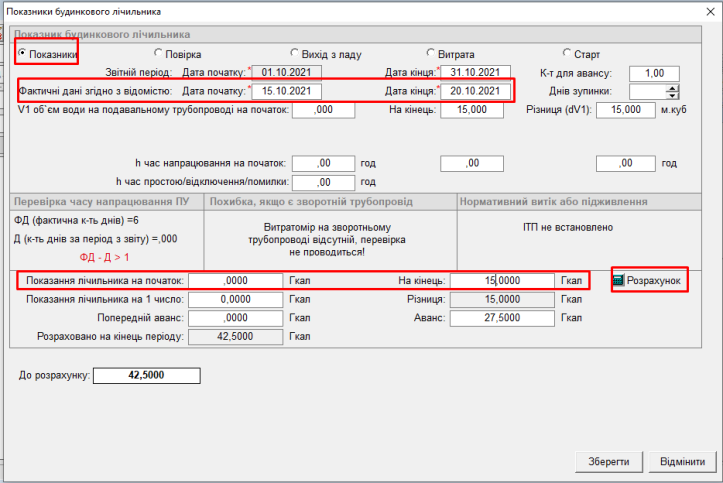Select the Вихід з ладу option

pyautogui.click(x=294, y=53)
